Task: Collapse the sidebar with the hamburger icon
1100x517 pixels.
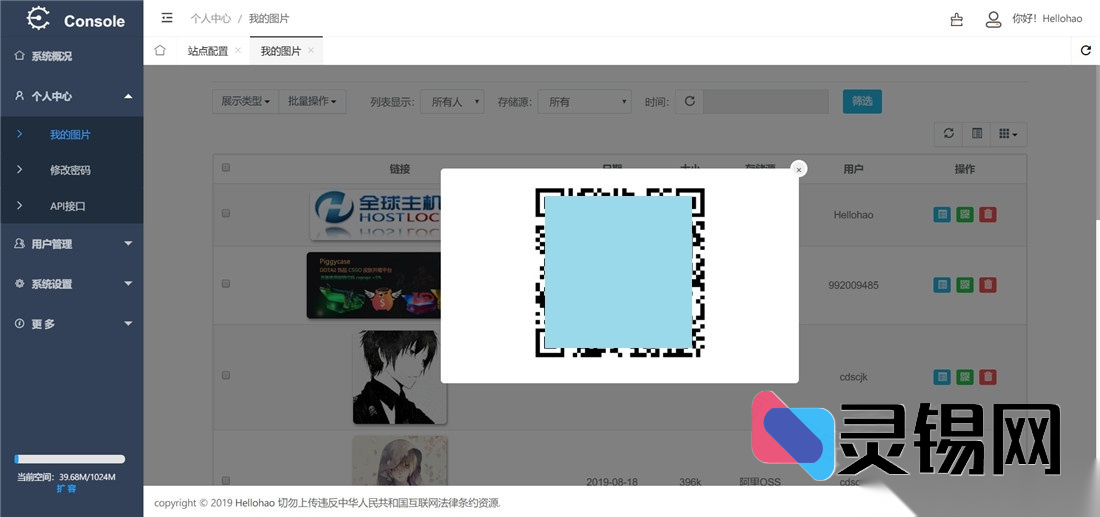Action: 167,18
